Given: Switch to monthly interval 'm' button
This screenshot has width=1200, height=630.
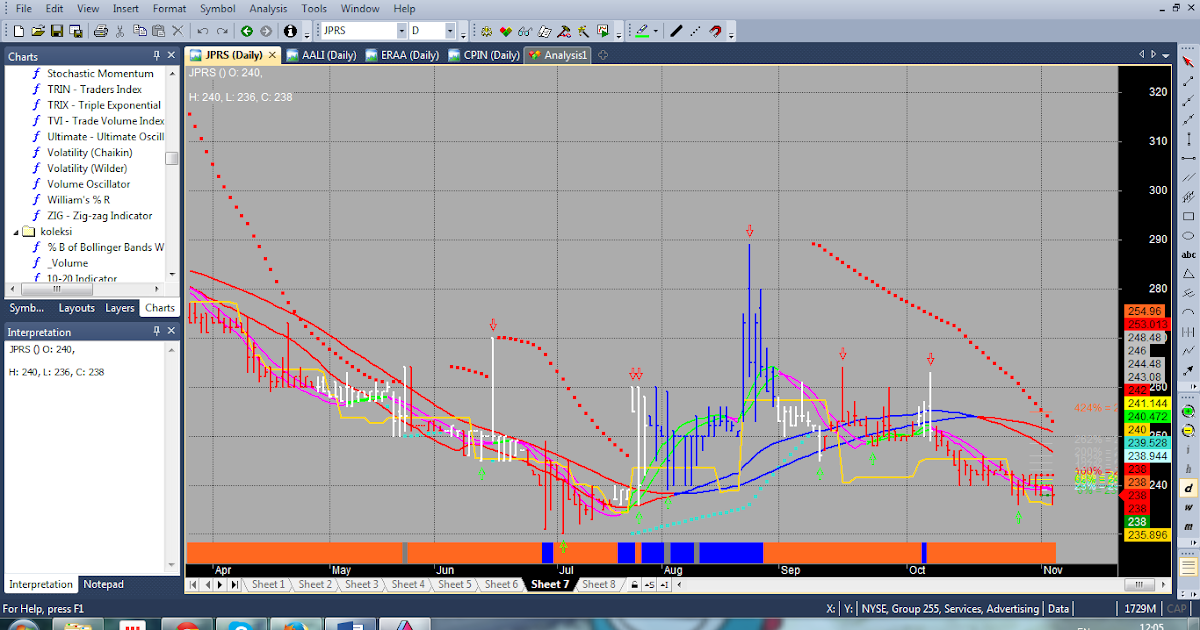Looking at the screenshot, I should click(x=1188, y=526).
